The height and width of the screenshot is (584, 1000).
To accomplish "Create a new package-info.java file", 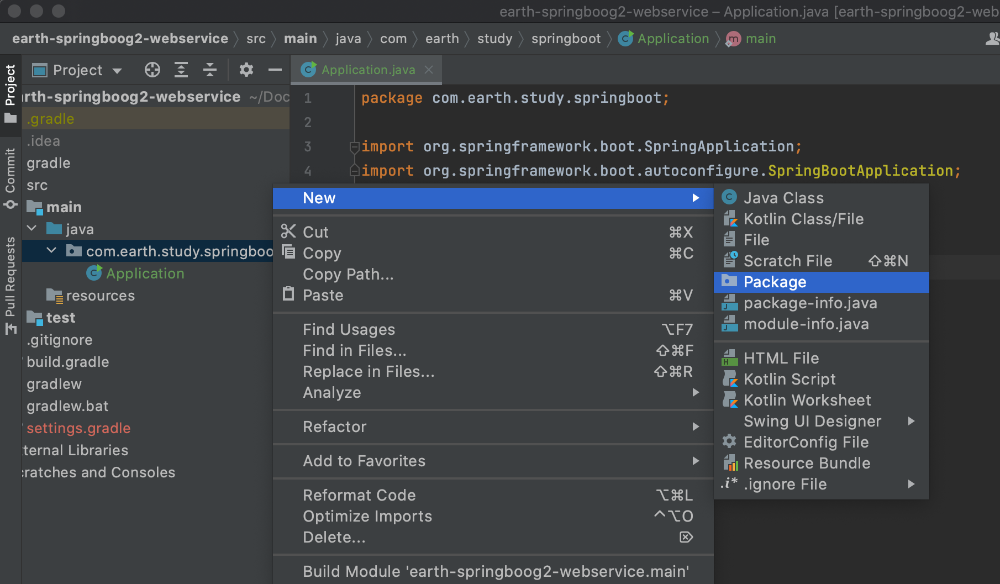I will [821, 303].
